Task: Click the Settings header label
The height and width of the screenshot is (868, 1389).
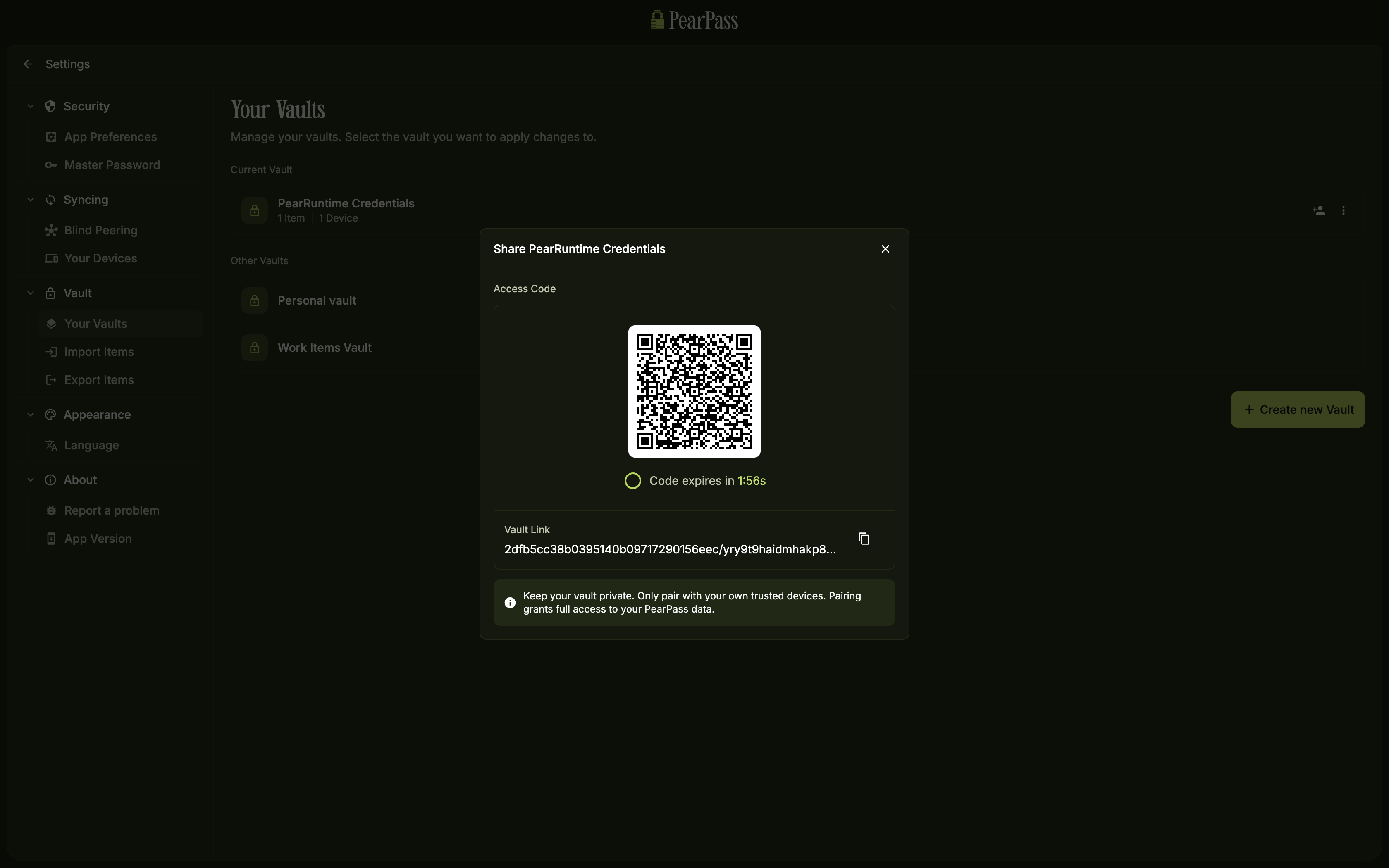Action: (68, 64)
